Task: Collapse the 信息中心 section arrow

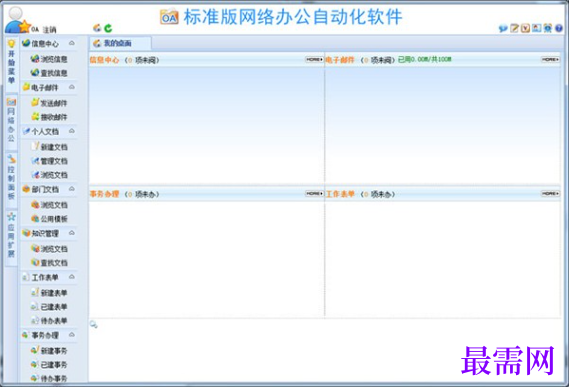Action: 72,43
